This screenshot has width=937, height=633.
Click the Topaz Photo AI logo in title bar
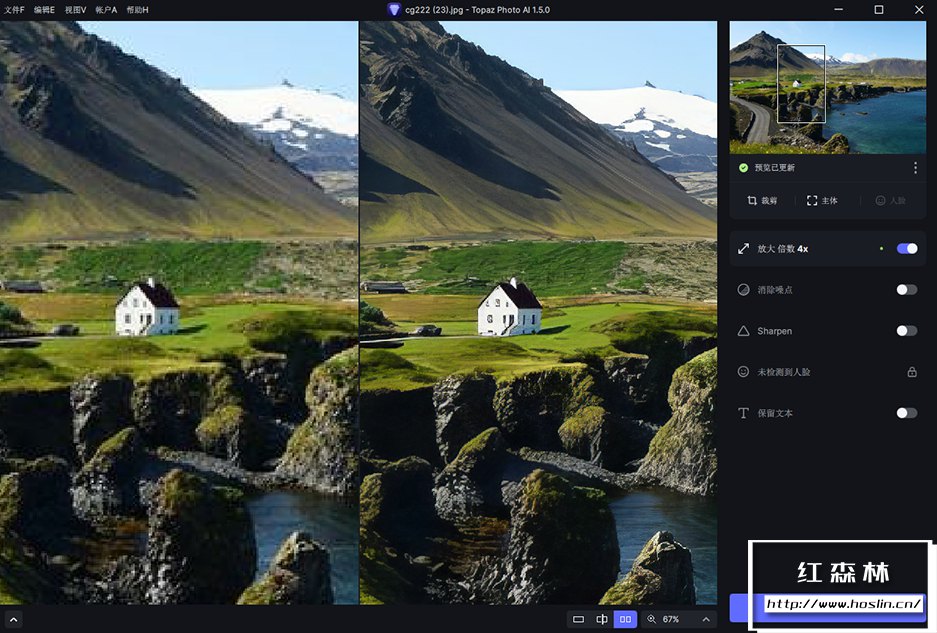[393, 10]
